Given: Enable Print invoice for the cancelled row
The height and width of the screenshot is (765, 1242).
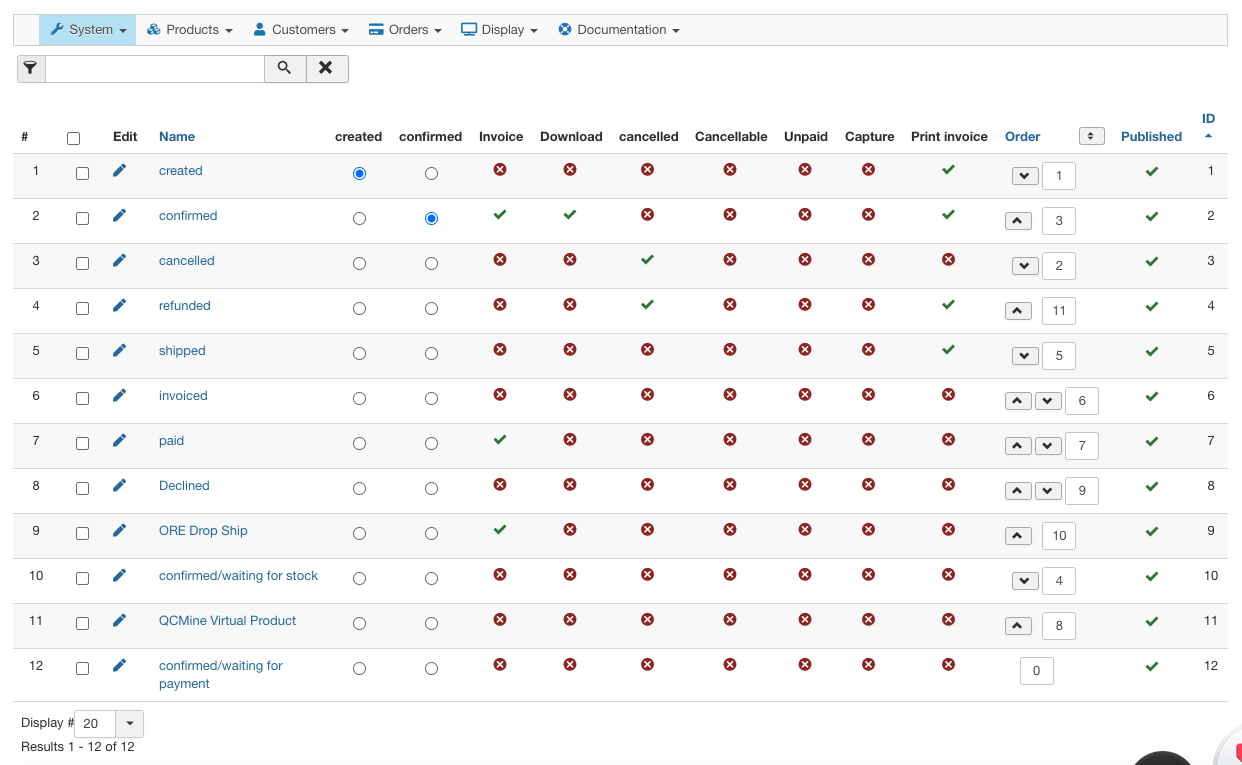Looking at the screenshot, I should tap(948, 260).
